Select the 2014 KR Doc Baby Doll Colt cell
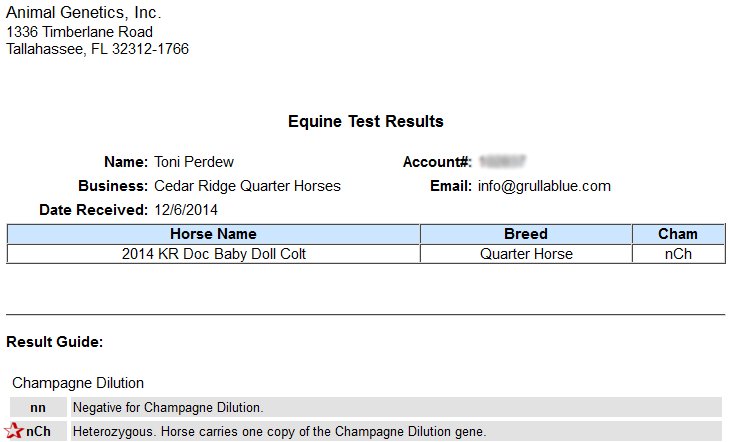 [213, 254]
